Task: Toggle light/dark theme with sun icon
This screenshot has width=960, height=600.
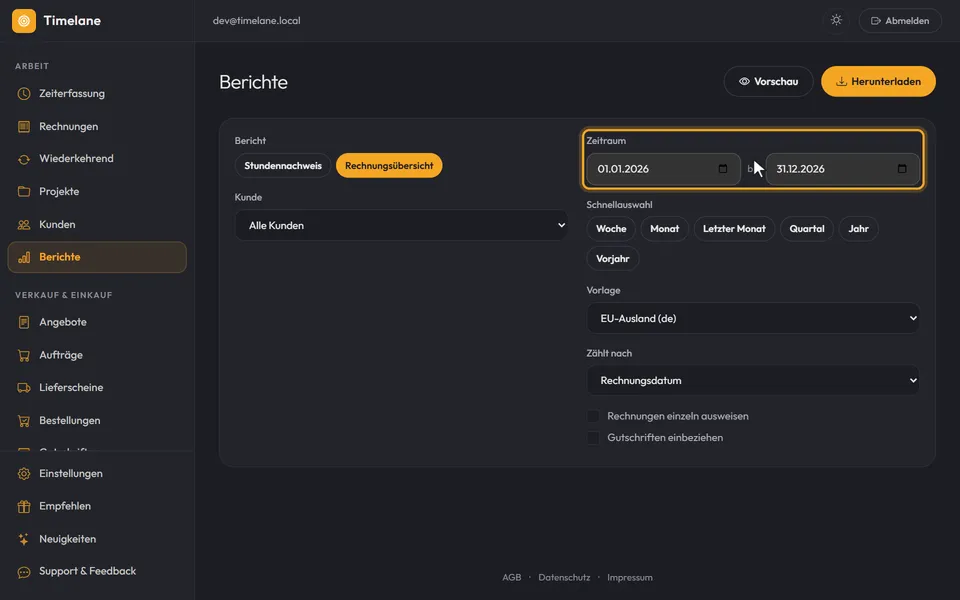Action: pos(836,20)
